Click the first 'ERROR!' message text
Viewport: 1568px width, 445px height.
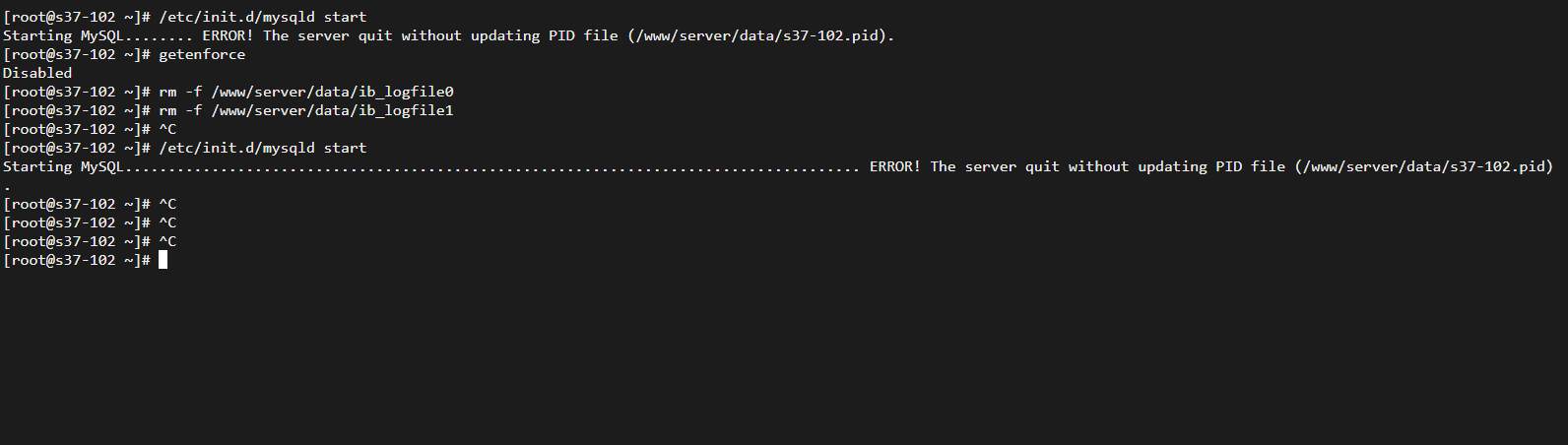tap(228, 35)
